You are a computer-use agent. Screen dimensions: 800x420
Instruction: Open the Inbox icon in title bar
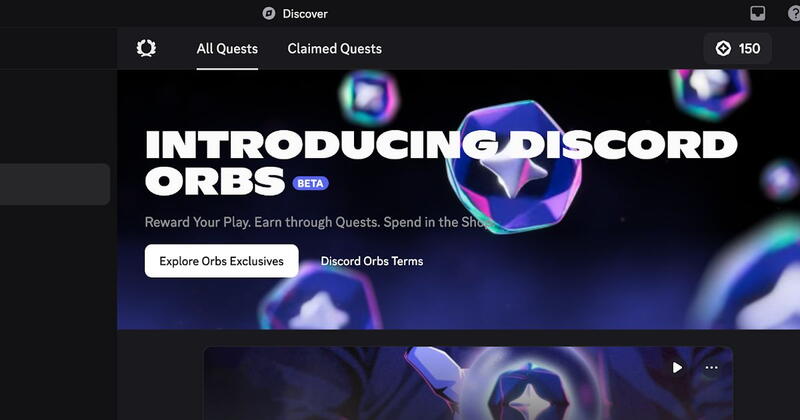(x=758, y=13)
